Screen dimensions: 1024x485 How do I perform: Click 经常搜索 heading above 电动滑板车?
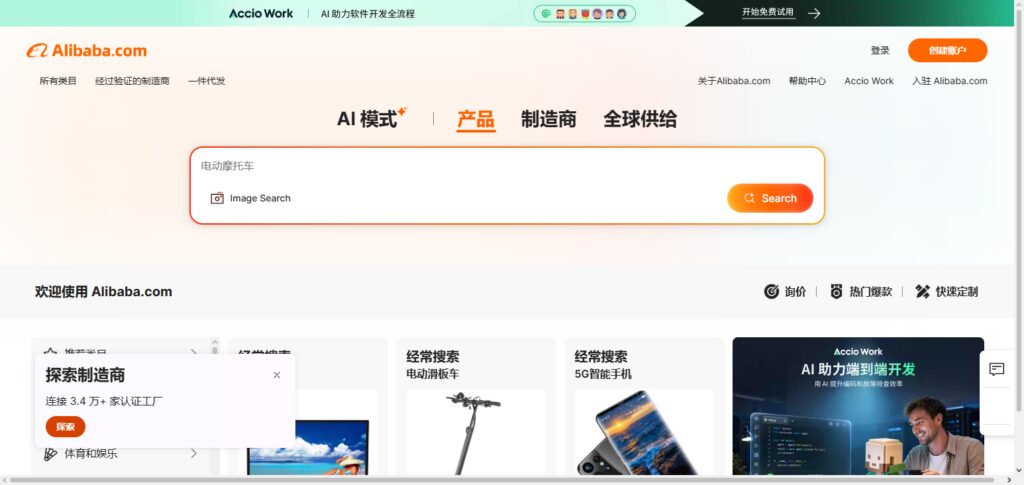click(432, 356)
